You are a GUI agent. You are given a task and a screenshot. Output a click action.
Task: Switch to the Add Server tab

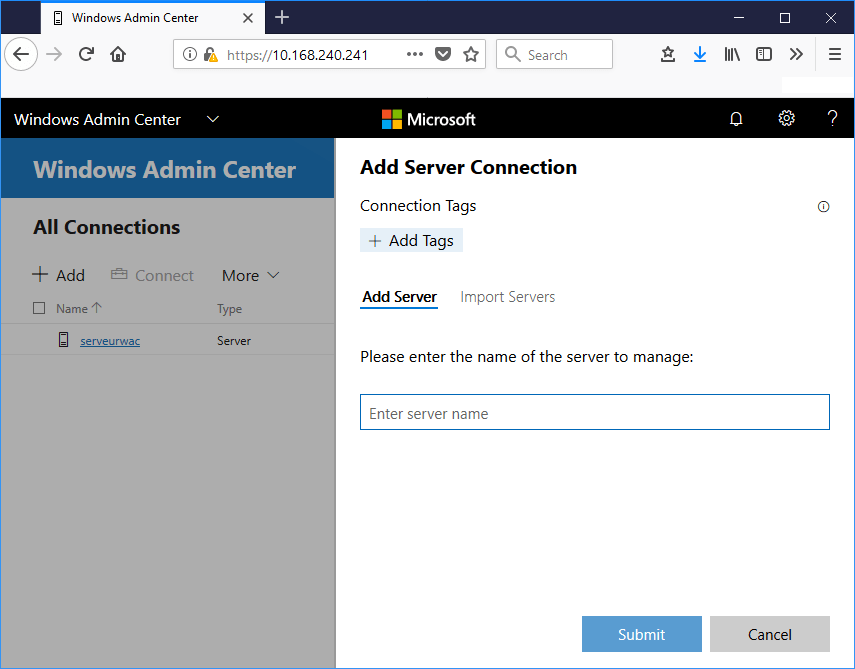[399, 297]
